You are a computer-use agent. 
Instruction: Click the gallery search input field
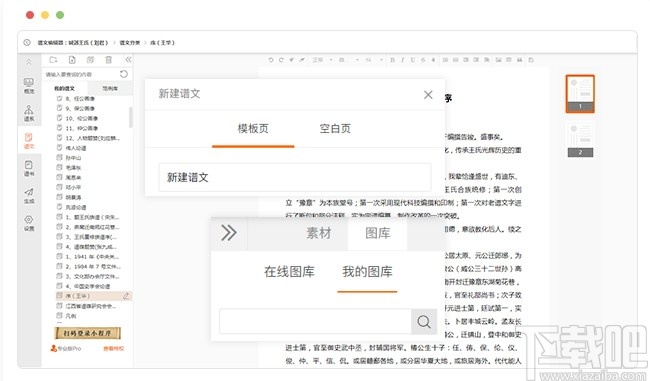315,321
